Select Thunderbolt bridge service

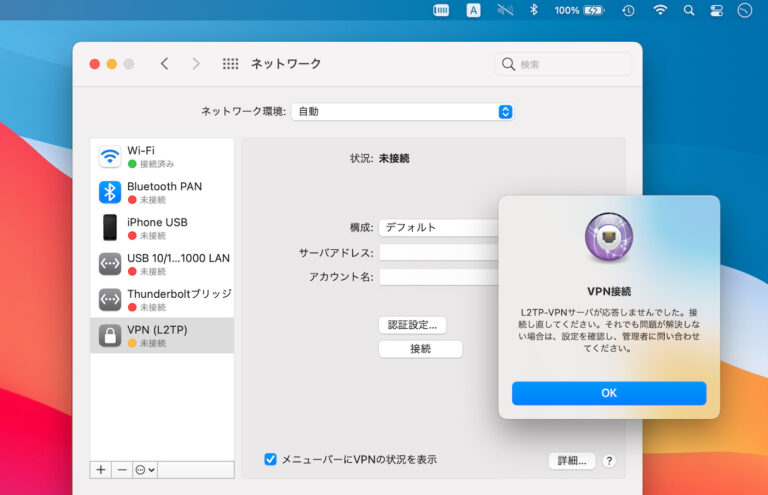[x=161, y=300]
